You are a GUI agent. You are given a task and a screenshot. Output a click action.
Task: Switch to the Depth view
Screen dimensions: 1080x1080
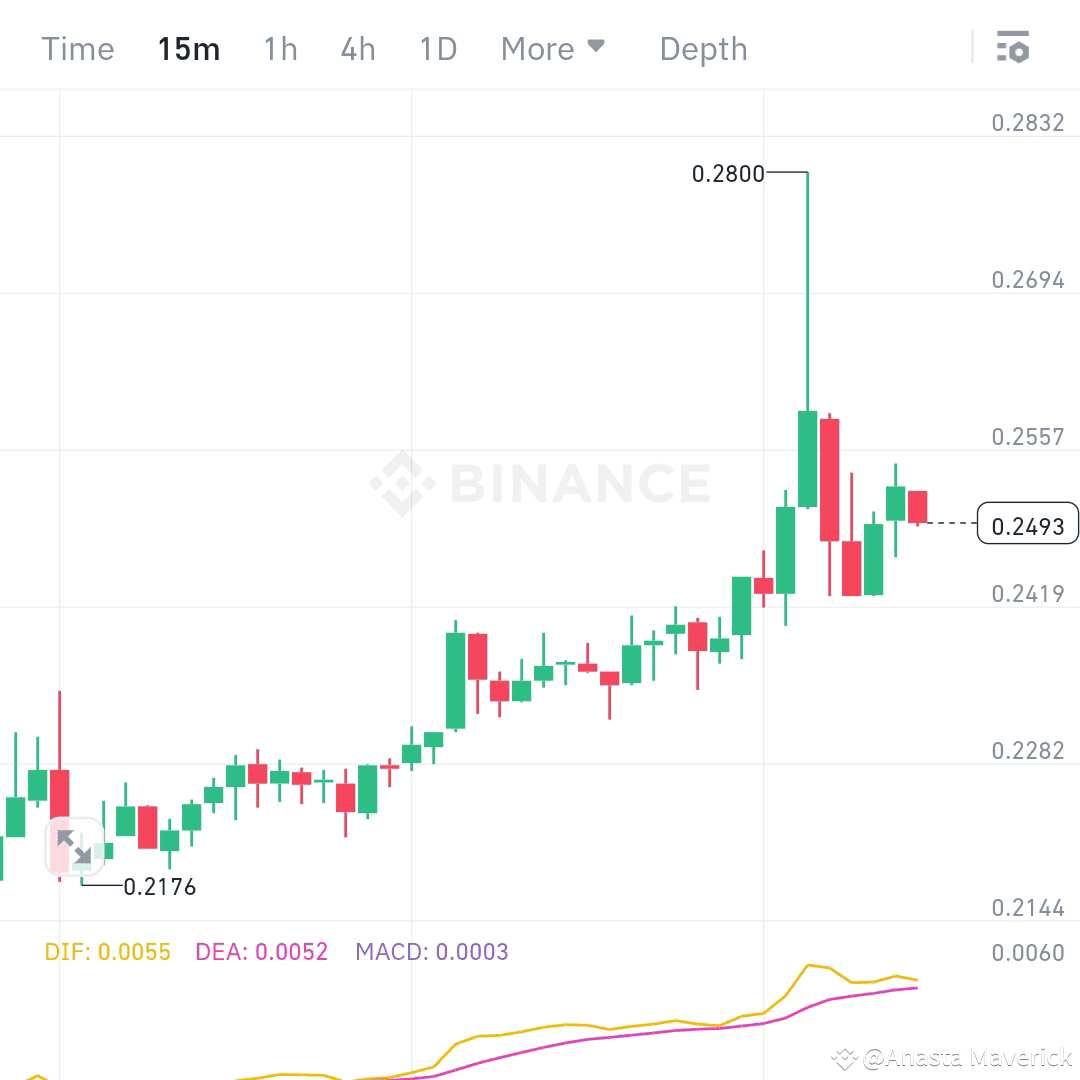703,47
